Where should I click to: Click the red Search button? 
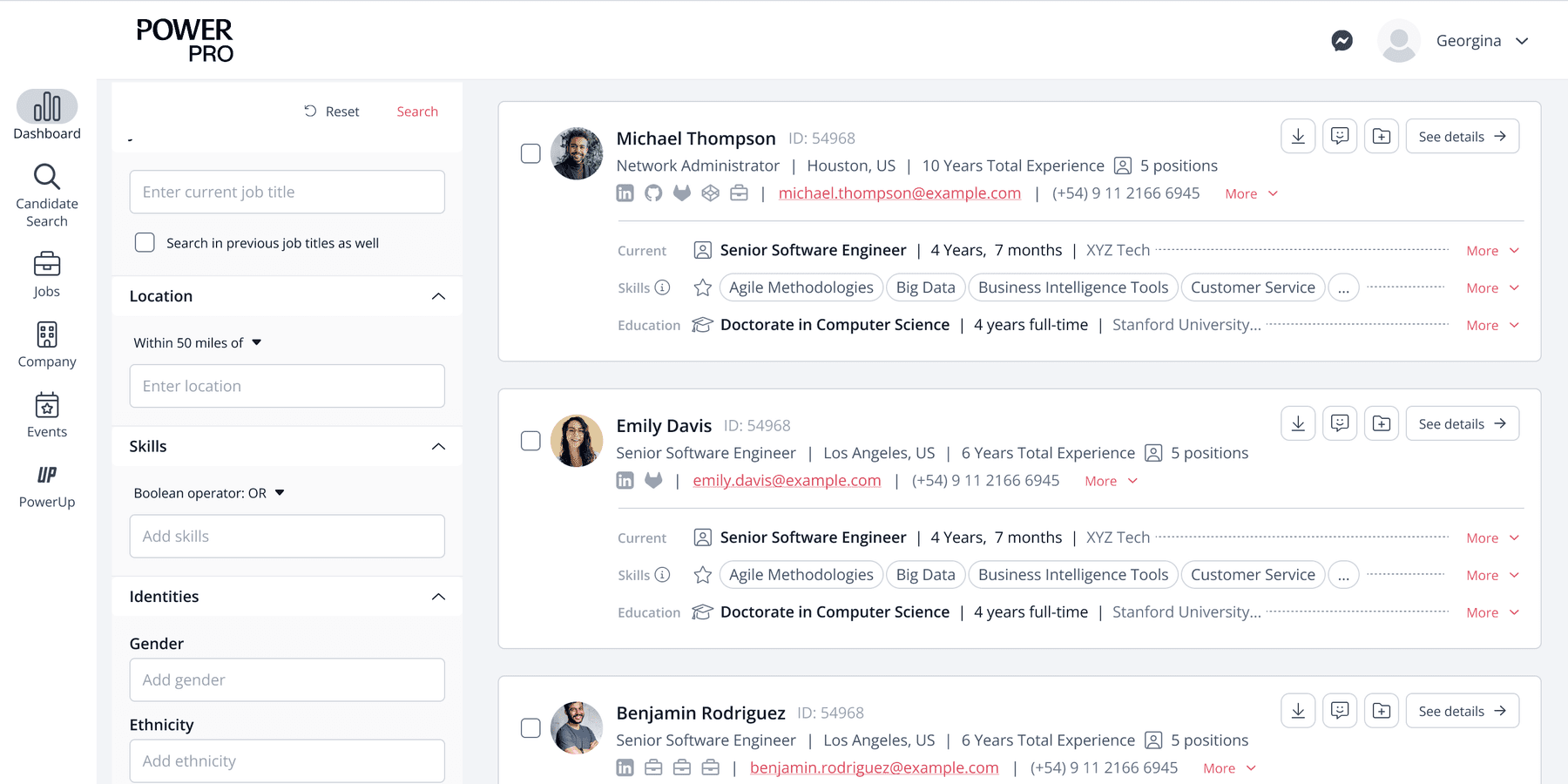click(417, 112)
